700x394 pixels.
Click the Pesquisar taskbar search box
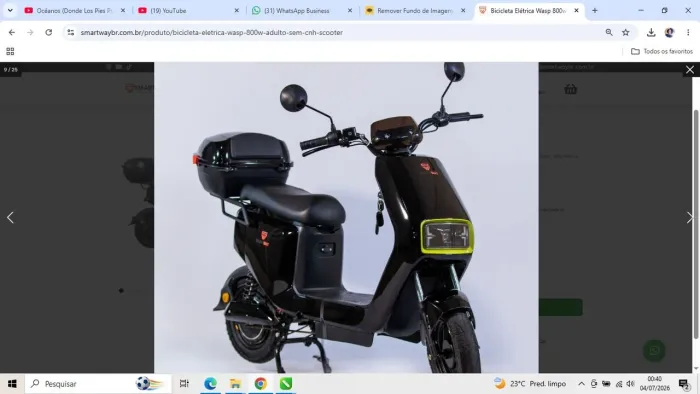(x=98, y=384)
